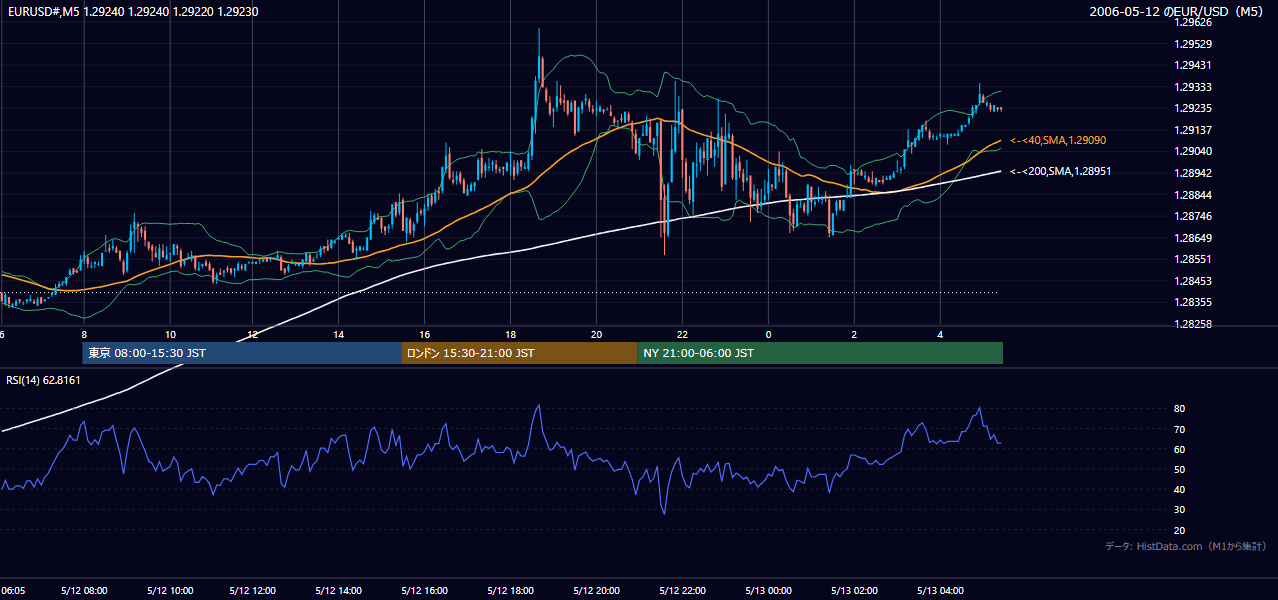Click the '5/12 16:00' bottom time label
Screen dimensions: 1278x600
[425, 591]
